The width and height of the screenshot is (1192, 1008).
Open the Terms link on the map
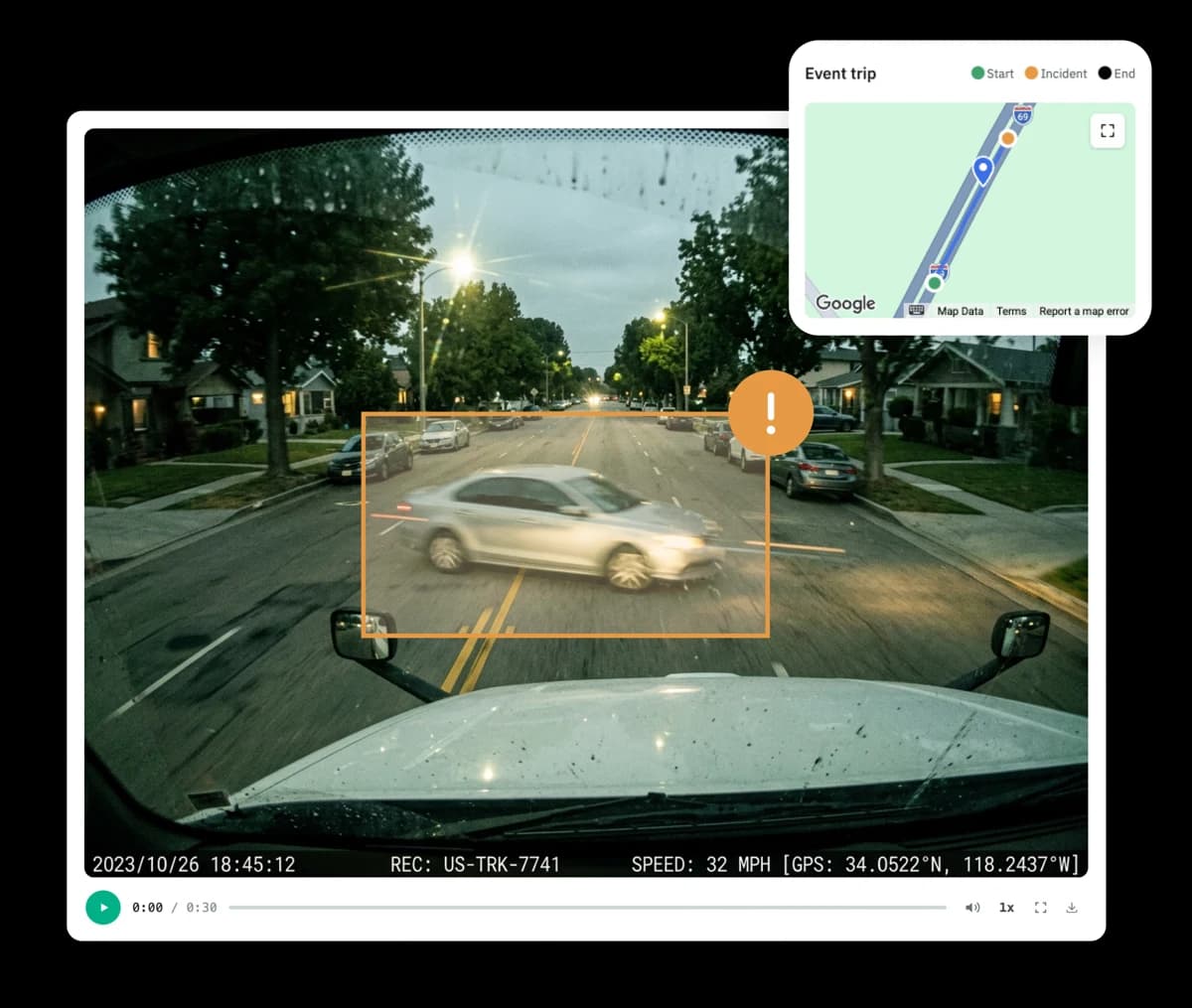click(1011, 311)
